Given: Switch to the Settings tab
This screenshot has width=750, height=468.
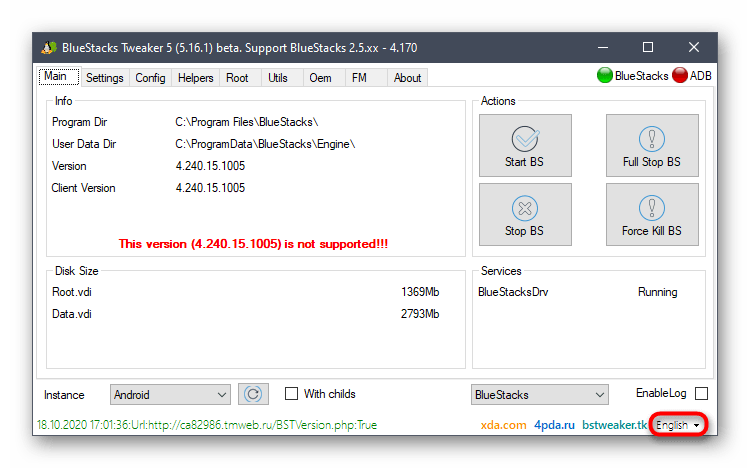Looking at the screenshot, I should (x=105, y=78).
